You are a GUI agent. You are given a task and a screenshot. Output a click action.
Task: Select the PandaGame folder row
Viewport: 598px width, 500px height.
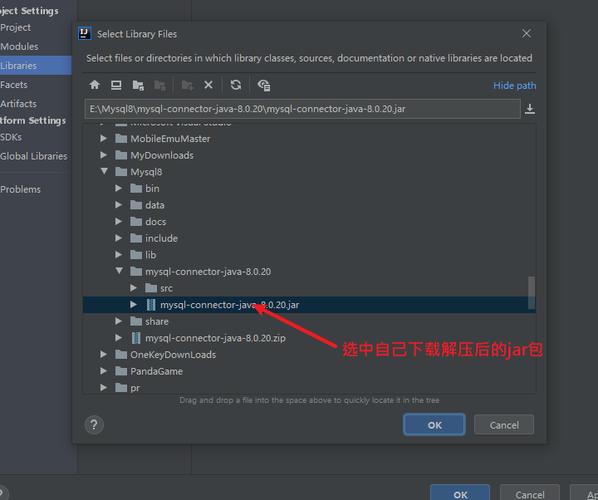(309, 371)
